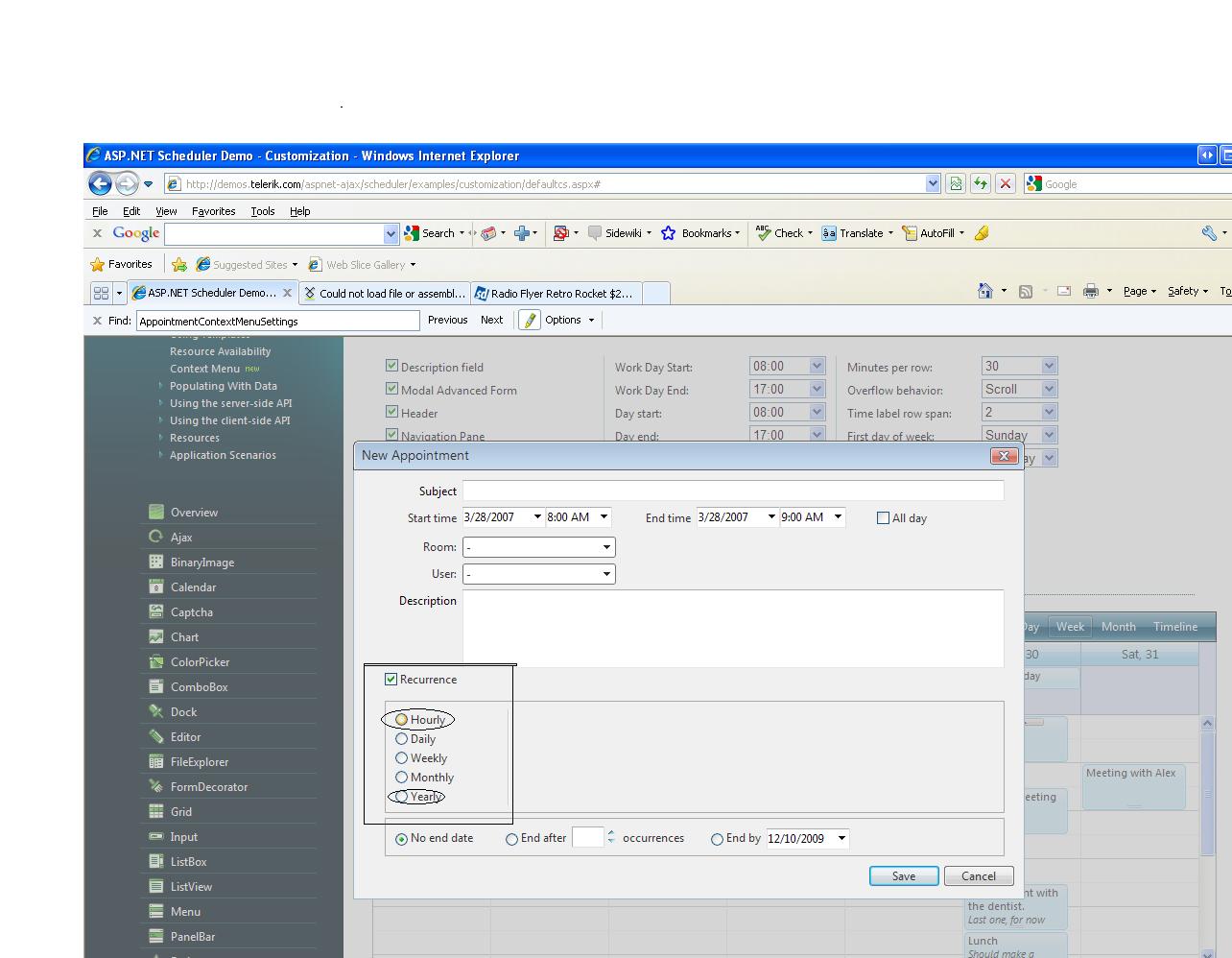Click the Home icon in command bar
The width and height of the screenshot is (1232, 958).
[984, 291]
